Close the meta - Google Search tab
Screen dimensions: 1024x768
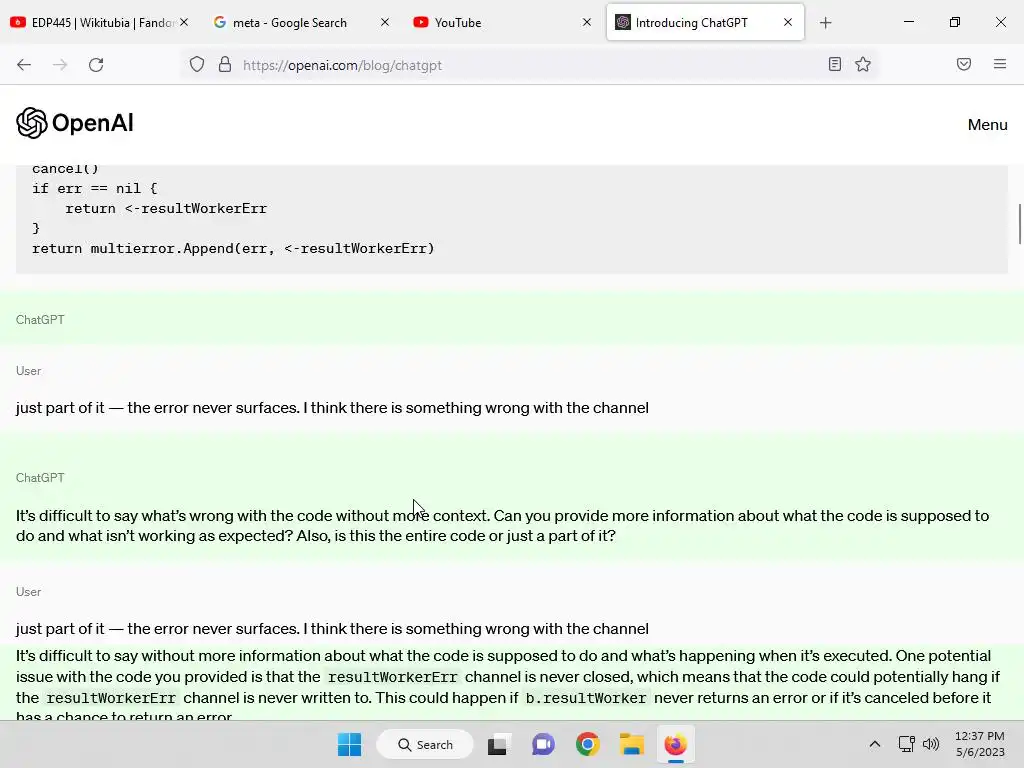385,22
